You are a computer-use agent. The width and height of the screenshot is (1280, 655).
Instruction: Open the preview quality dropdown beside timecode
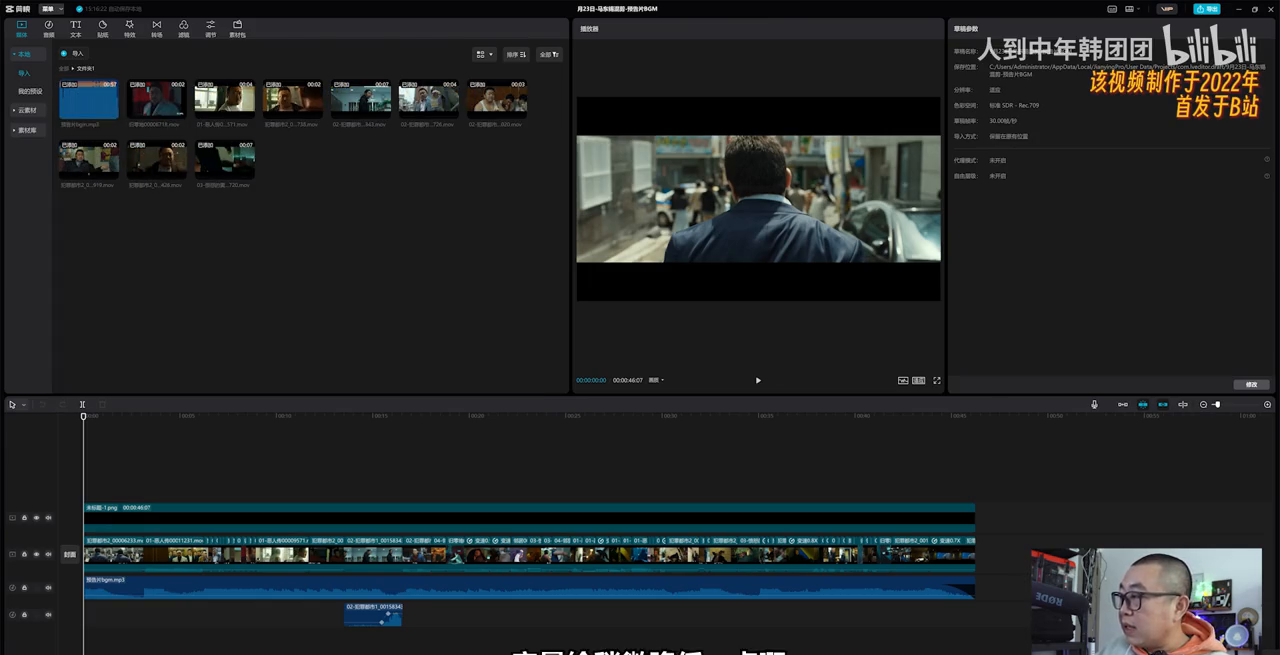656,380
